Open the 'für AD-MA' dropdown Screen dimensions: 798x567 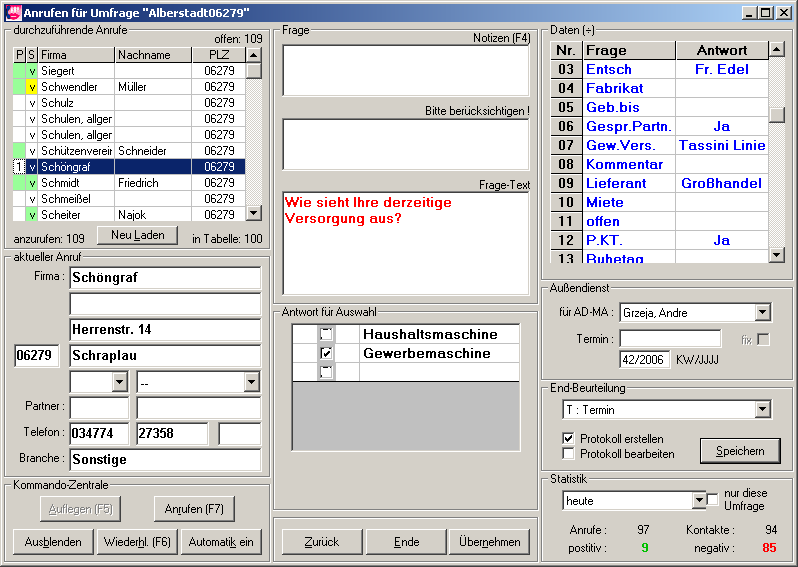(x=762, y=313)
